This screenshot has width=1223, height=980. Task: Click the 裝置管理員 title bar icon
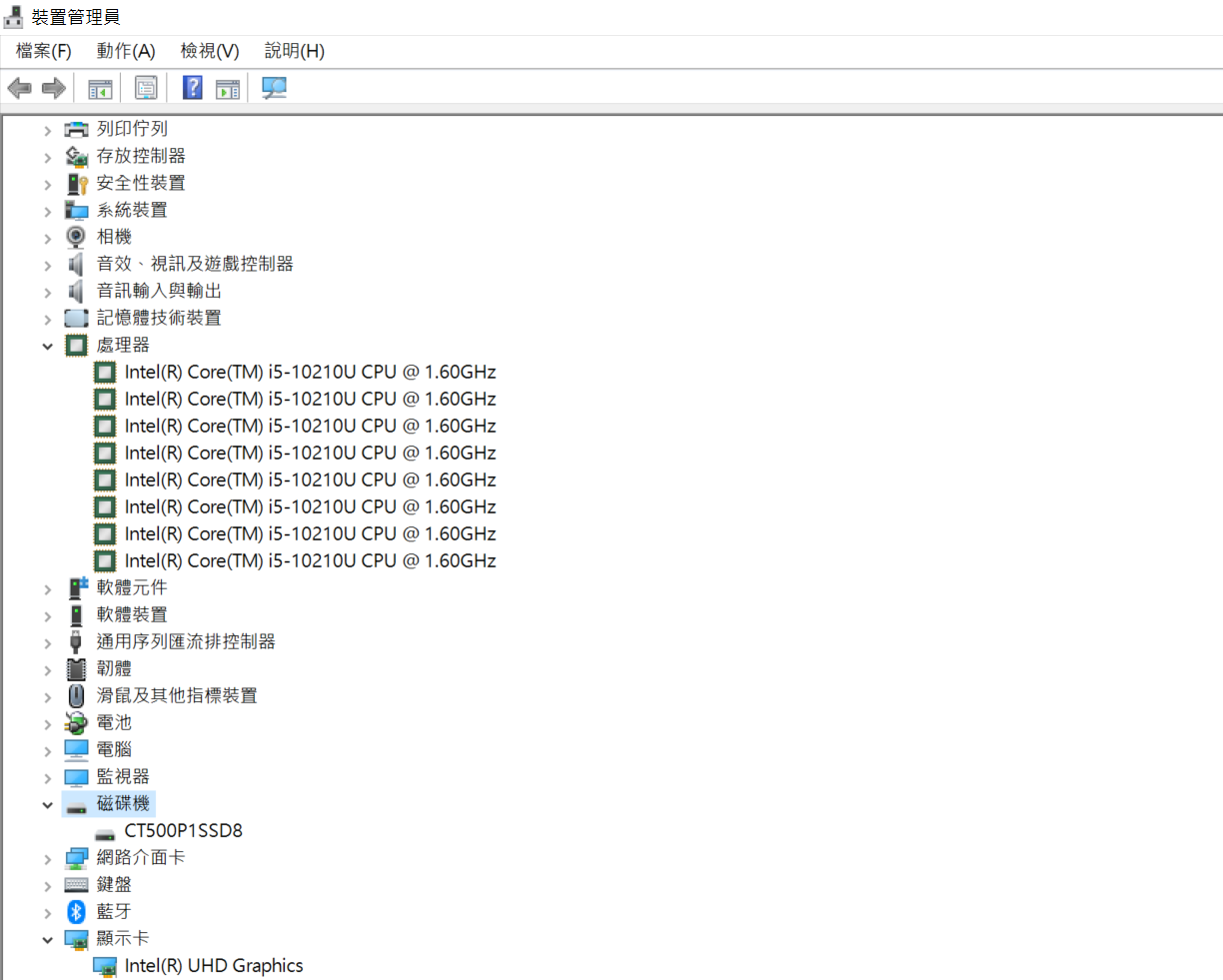14,17
